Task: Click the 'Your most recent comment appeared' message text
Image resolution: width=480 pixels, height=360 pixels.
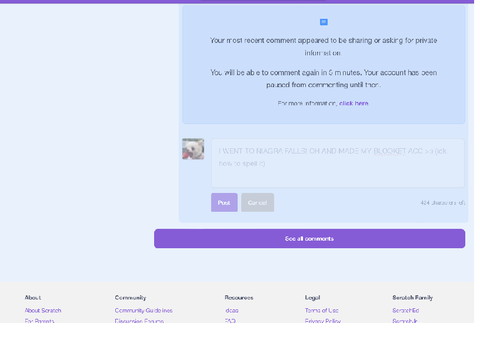Action: [323, 46]
